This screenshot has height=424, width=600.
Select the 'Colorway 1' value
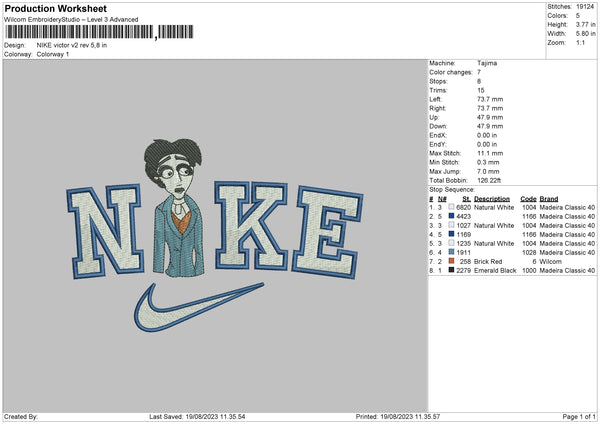(53, 54)
